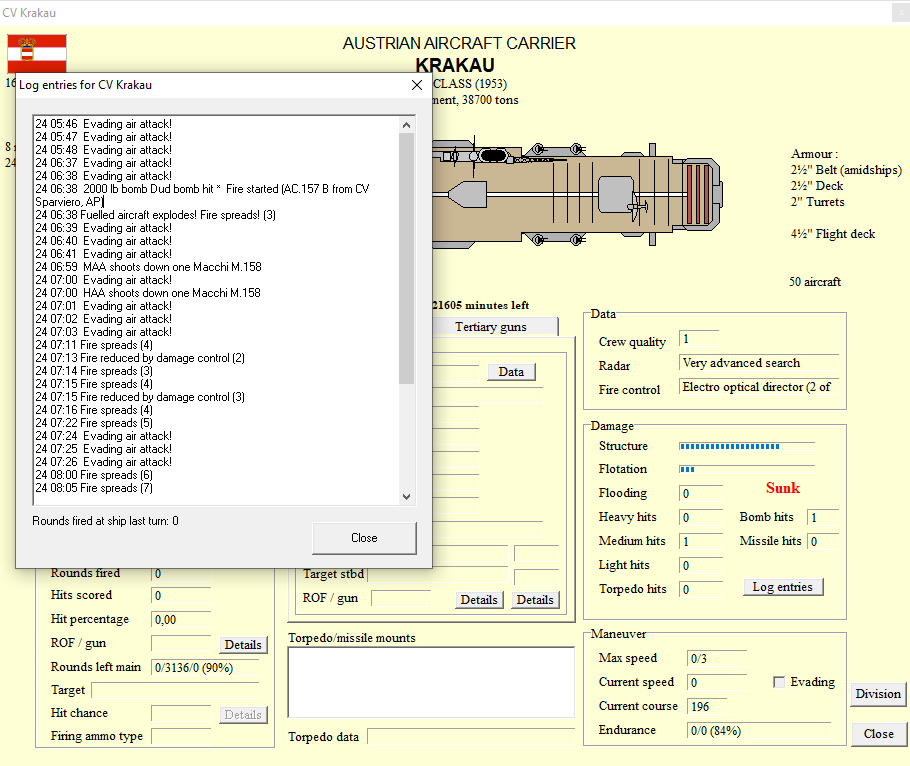Image resolution: width=910 pixels, height=766 pixels.
Task: Click the Structure damage bar
Action: (747, 446)
